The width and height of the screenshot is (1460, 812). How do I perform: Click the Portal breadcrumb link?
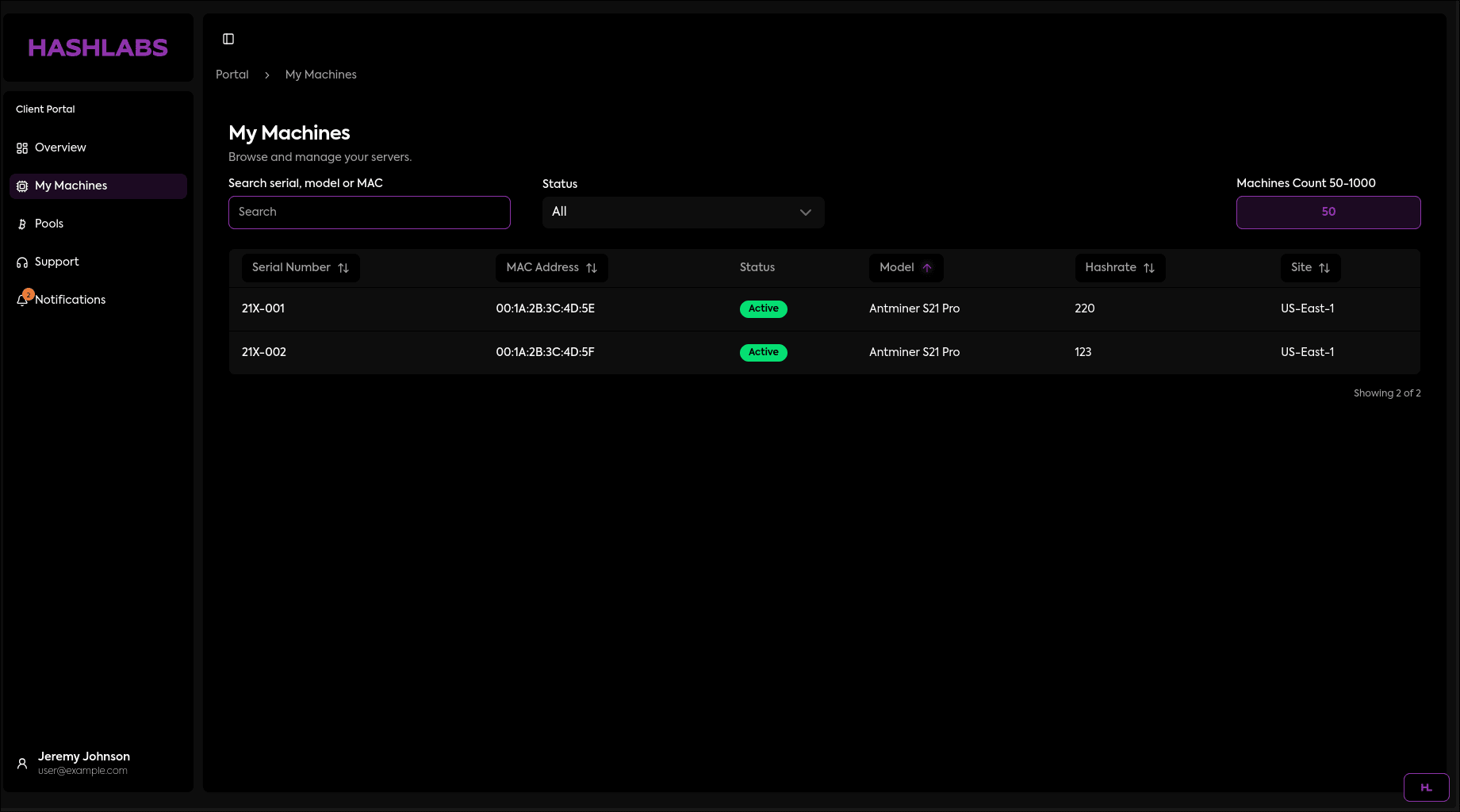point(232,75)
